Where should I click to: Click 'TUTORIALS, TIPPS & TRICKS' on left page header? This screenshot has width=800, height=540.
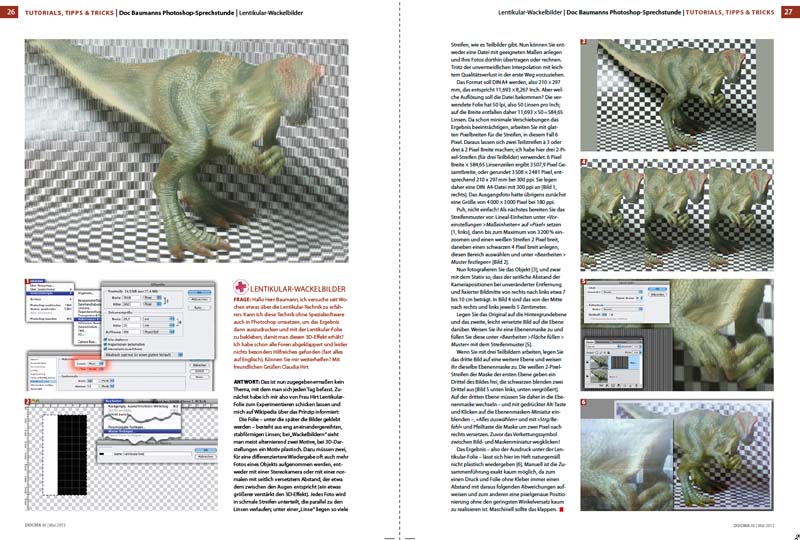tap(69, 13)
